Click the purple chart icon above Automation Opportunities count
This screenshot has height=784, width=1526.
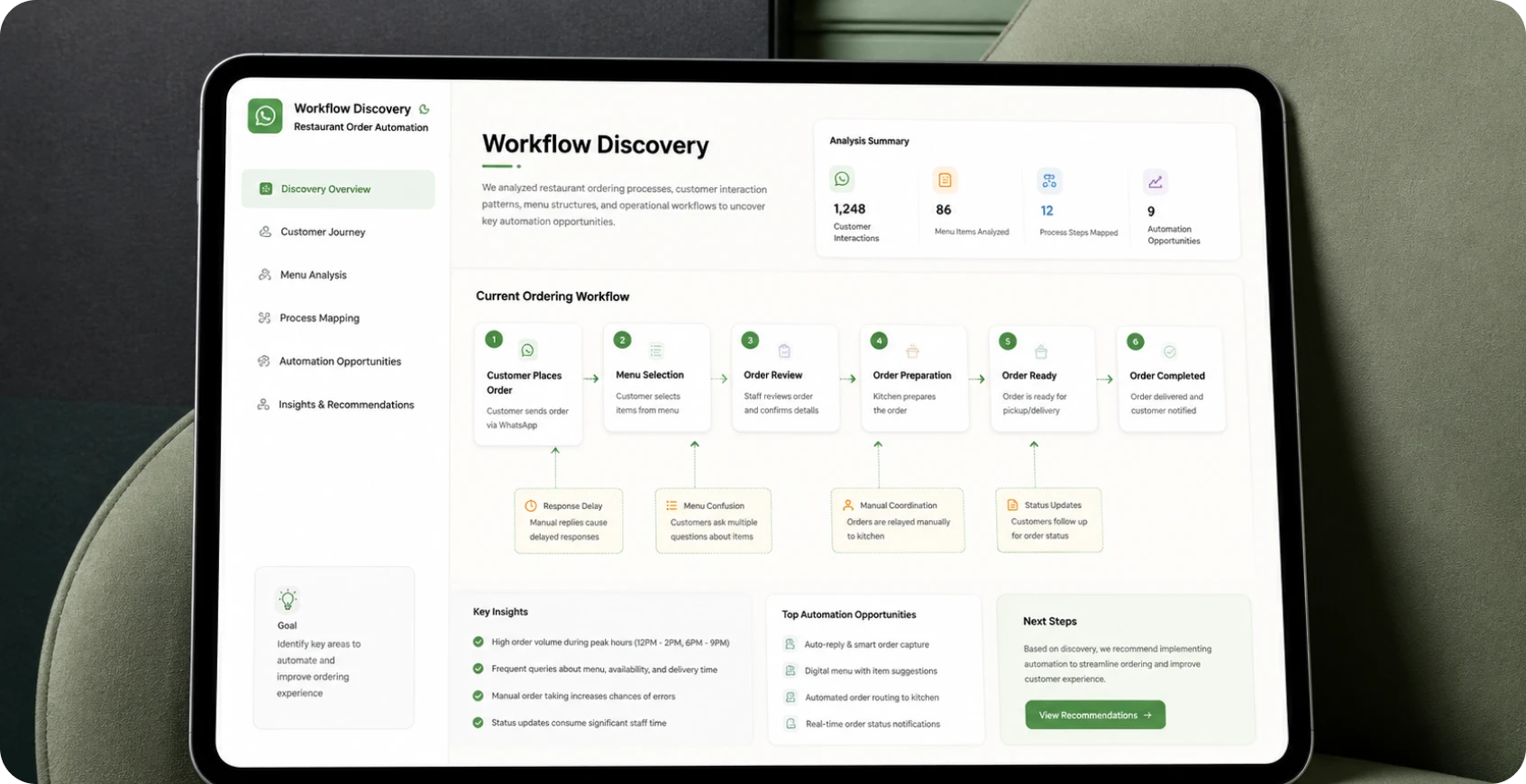(1156, 182)
